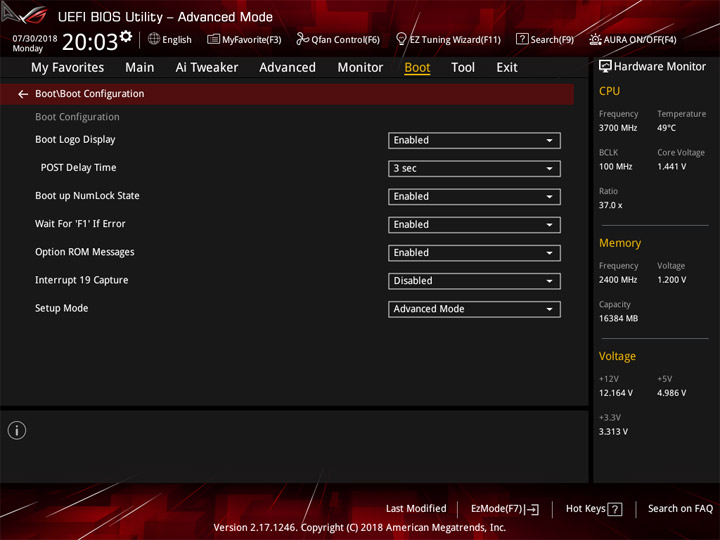Click the info circle icon
Viewport: 720px width, 540px height.
click(17, 430)
